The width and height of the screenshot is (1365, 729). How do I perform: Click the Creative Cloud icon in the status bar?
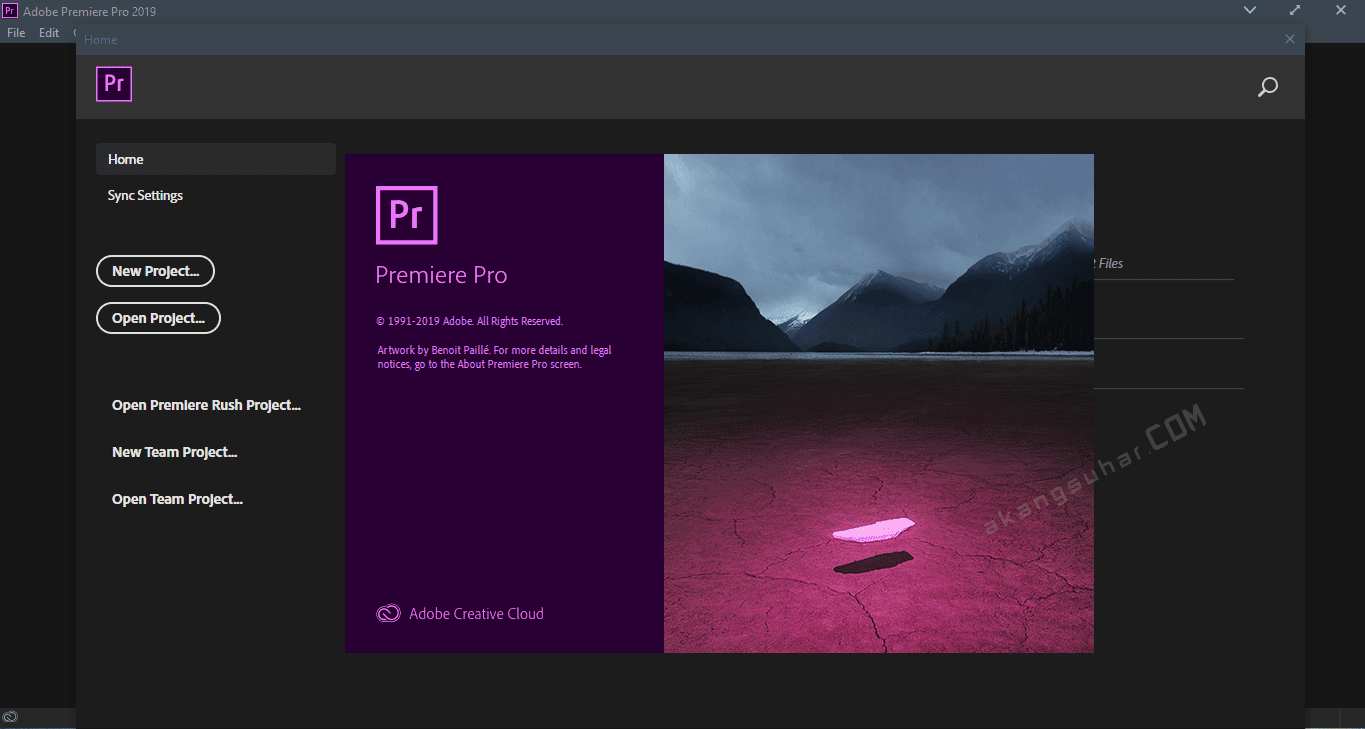pyautogui.click(x=10, y=717)
